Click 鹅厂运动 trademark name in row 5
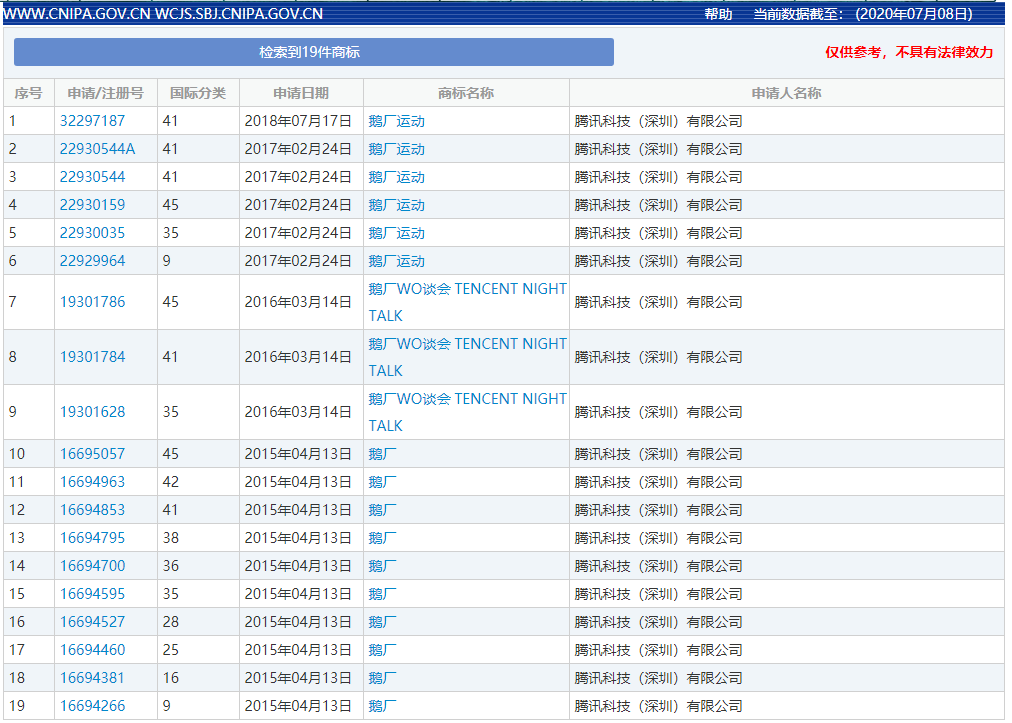1012x723 pixels. [396, 233]
